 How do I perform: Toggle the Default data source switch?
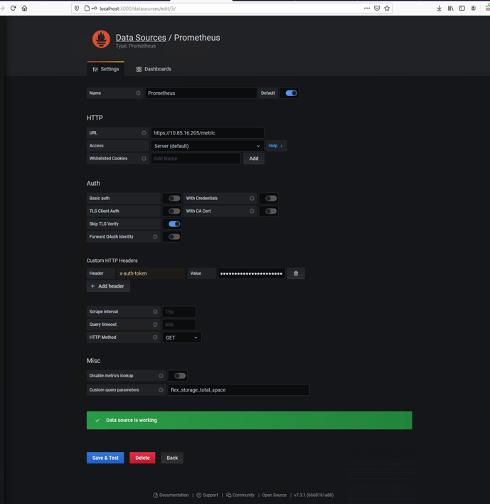pos(291,93)
